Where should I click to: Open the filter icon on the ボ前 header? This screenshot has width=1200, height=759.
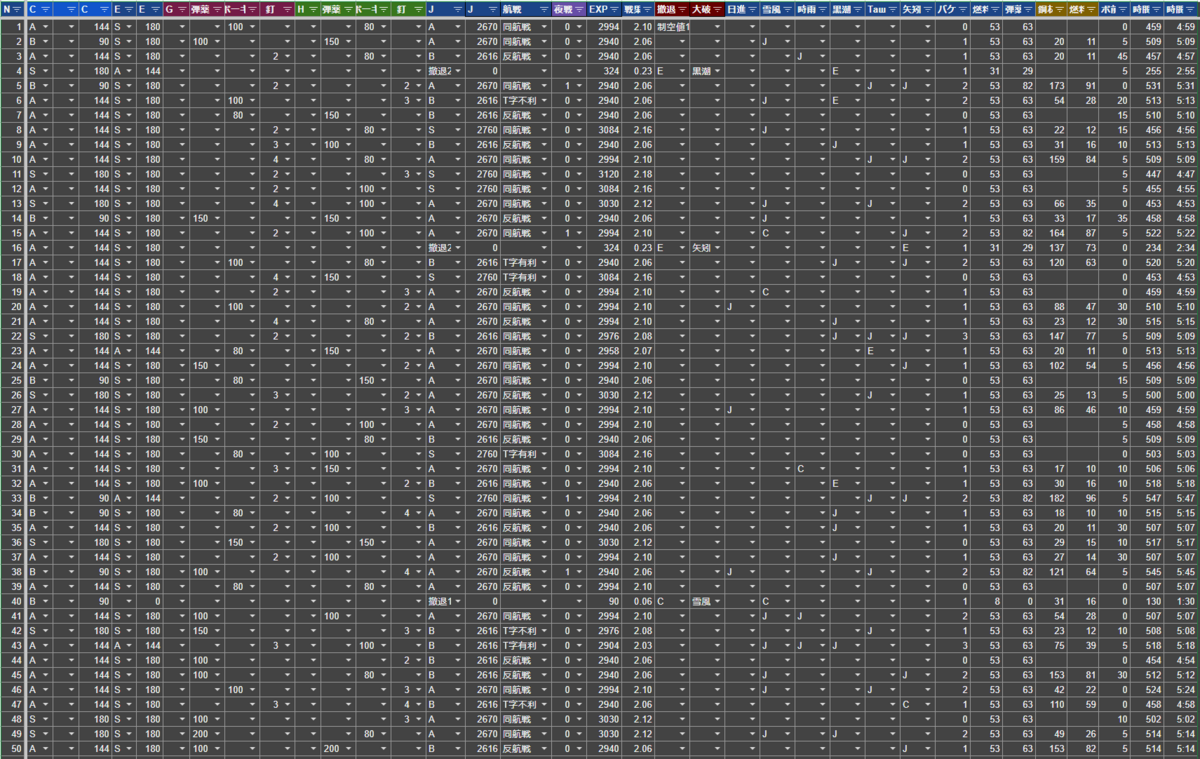(1124, 9)
